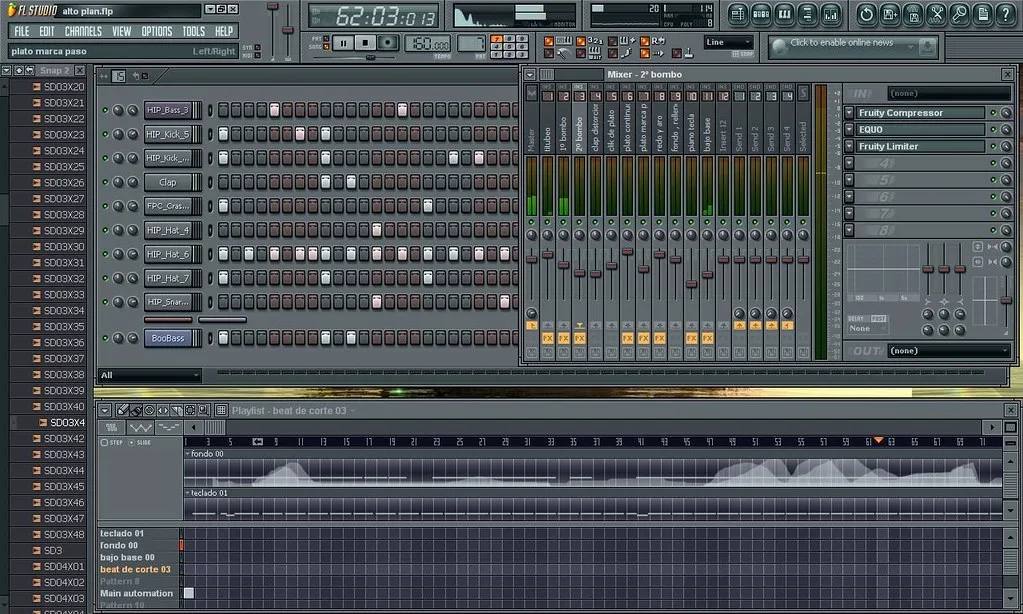The width and height of the screenshot is (1023, 614).
Task: Click the BooBass channel button
Action: pos(168,337)
